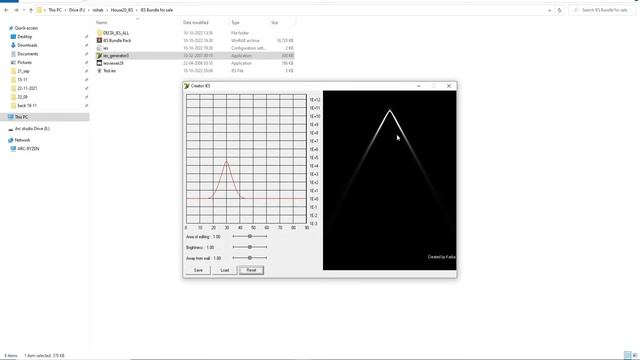Open recent locations dropdown arrow
Image resolution: width=640 pixels, height=360 pixels.
tap(24, 10)
